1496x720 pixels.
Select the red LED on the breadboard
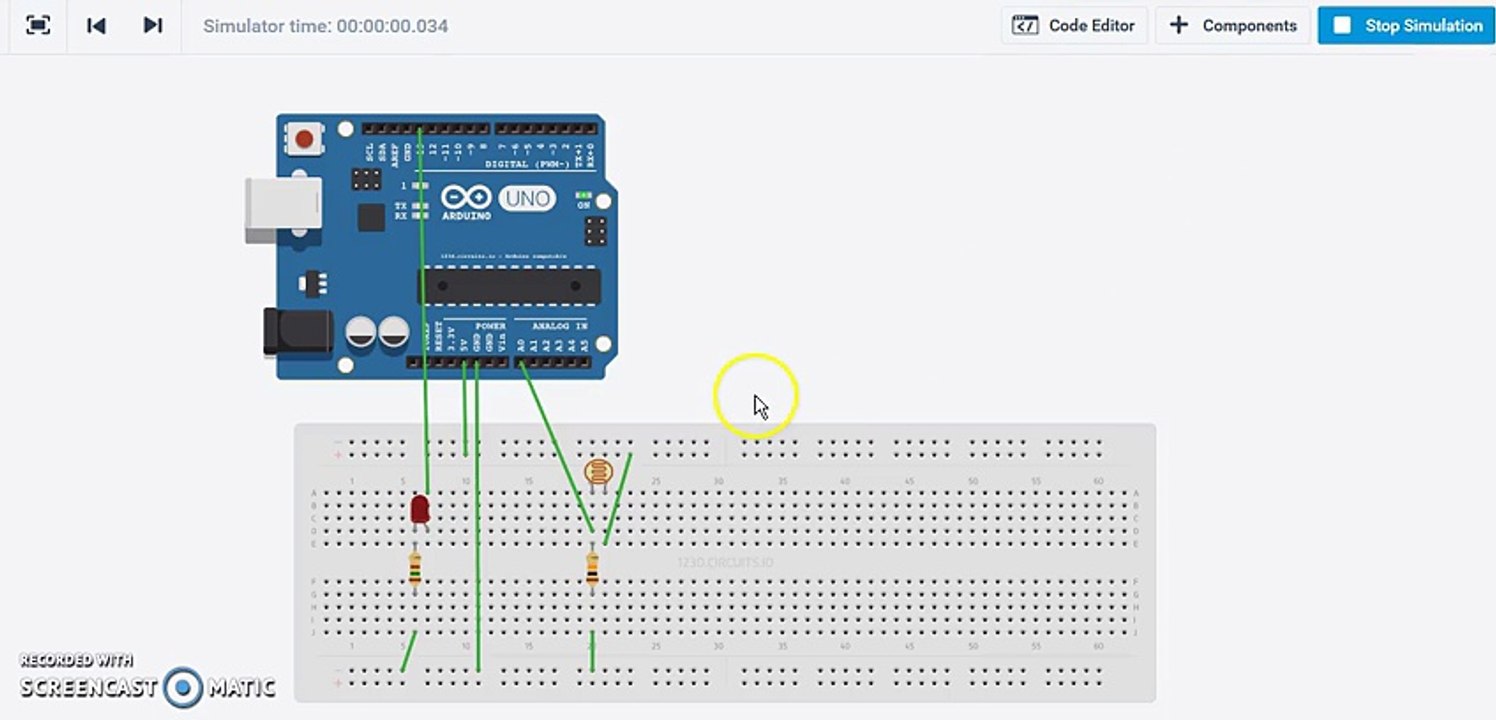420,510
